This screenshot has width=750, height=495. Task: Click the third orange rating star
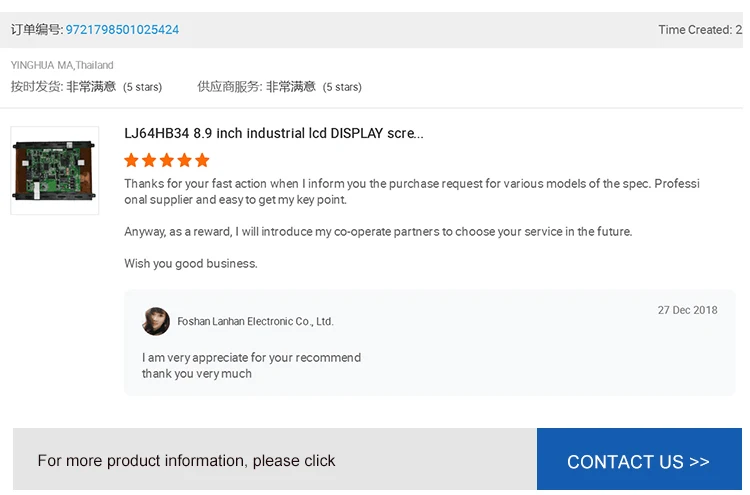pos(167,160)
